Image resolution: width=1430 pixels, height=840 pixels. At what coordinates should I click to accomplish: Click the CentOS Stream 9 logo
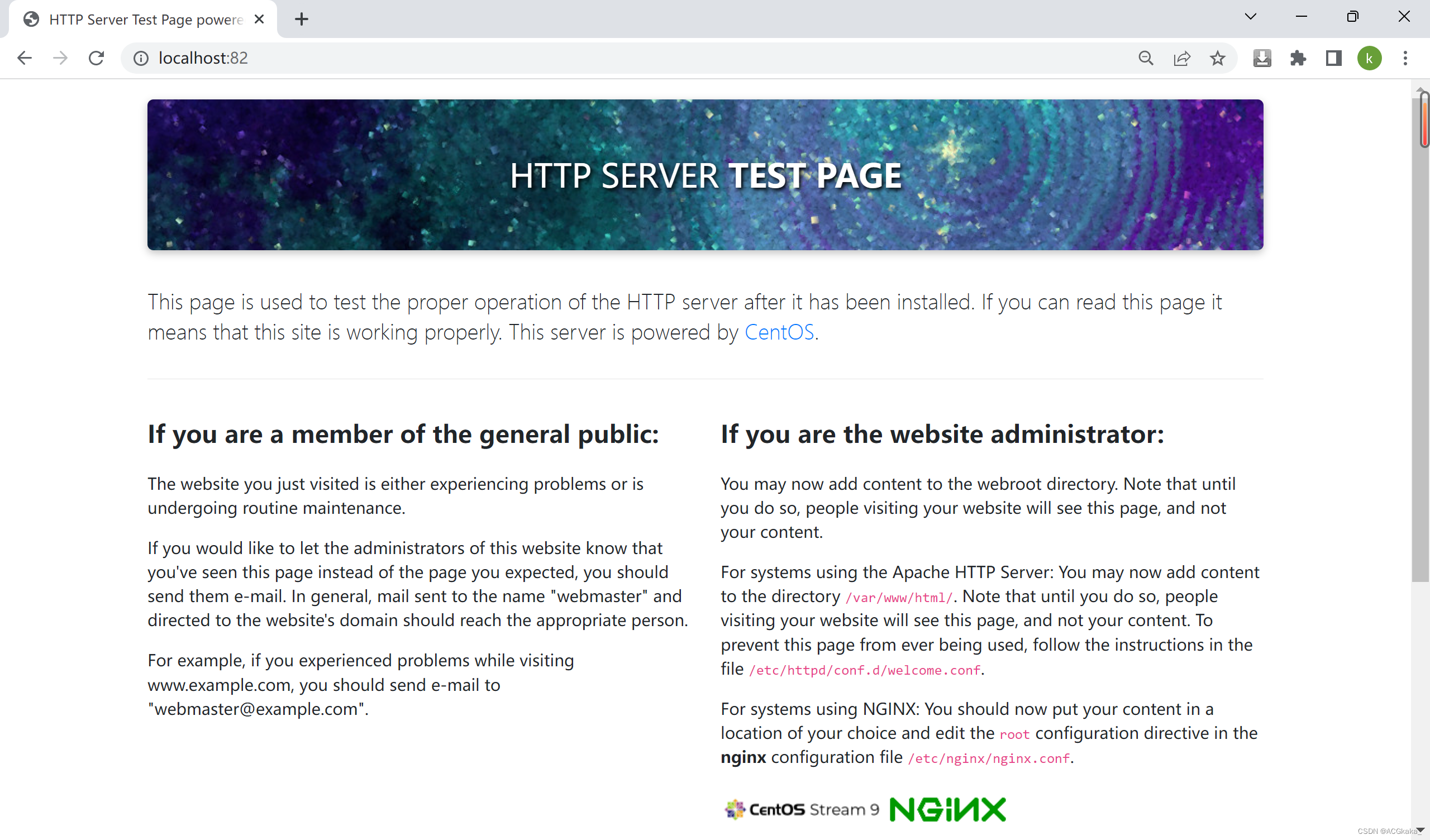(x=802, y=809)
